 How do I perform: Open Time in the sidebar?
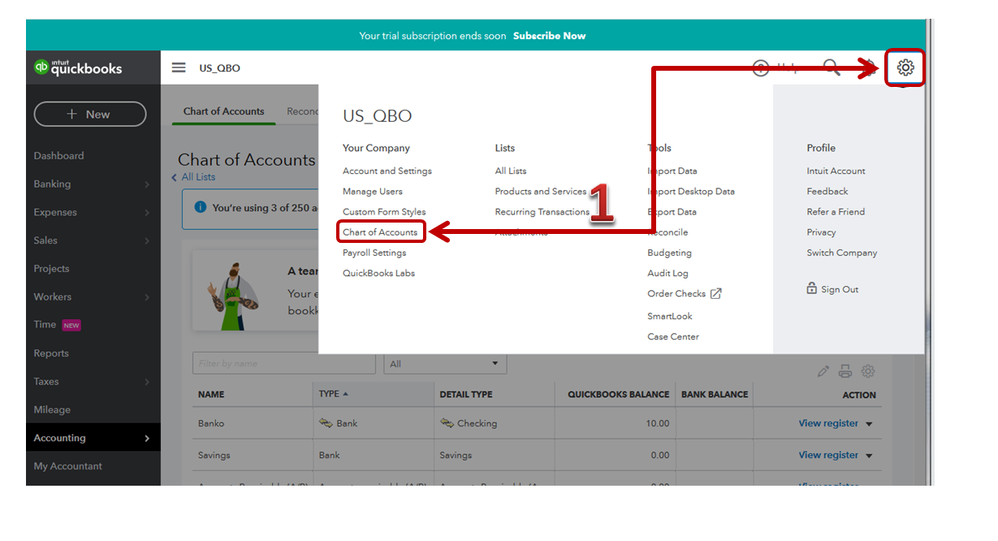coord(45,325)
